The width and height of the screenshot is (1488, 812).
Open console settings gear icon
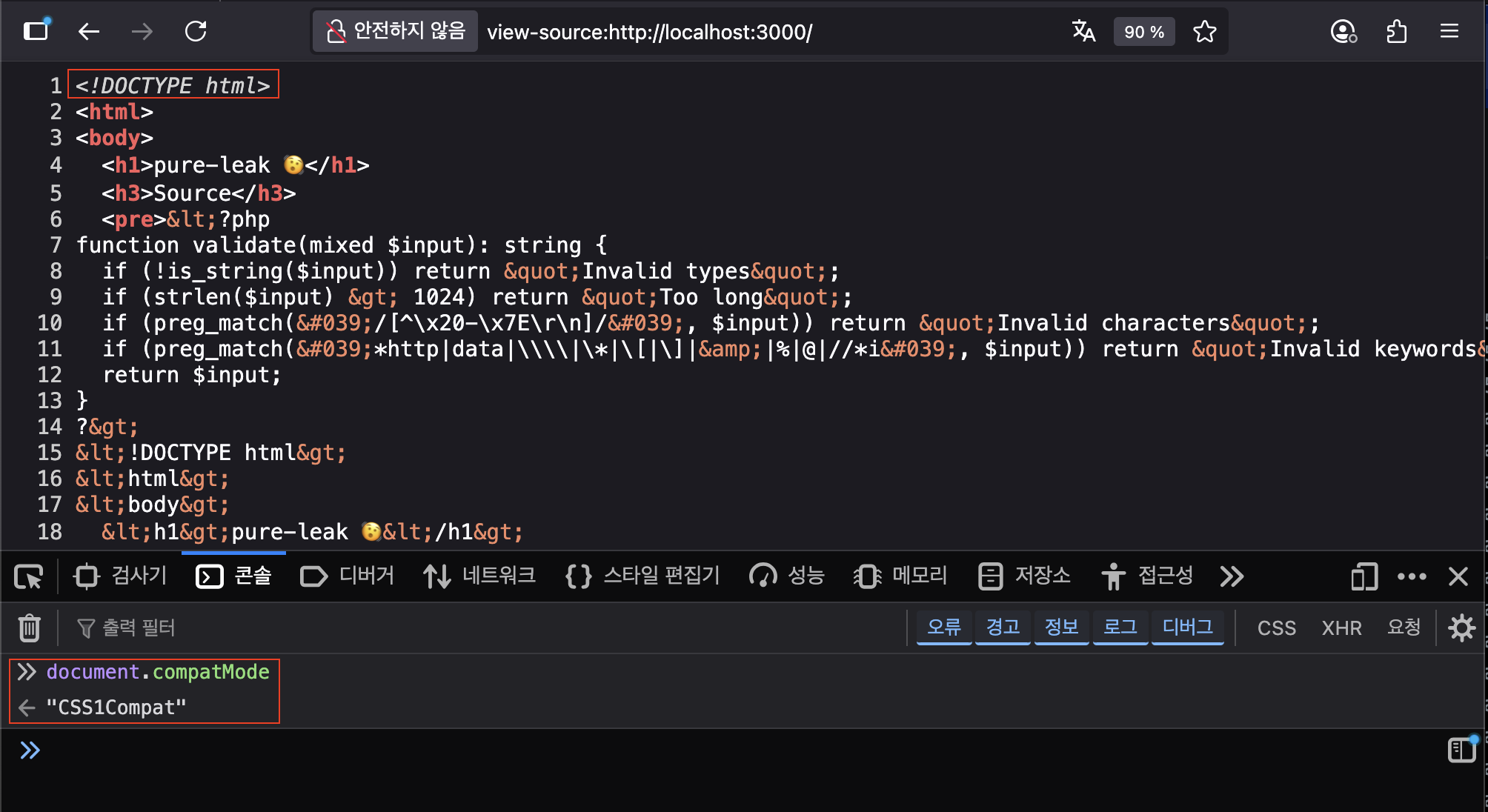pos(1461,628)
